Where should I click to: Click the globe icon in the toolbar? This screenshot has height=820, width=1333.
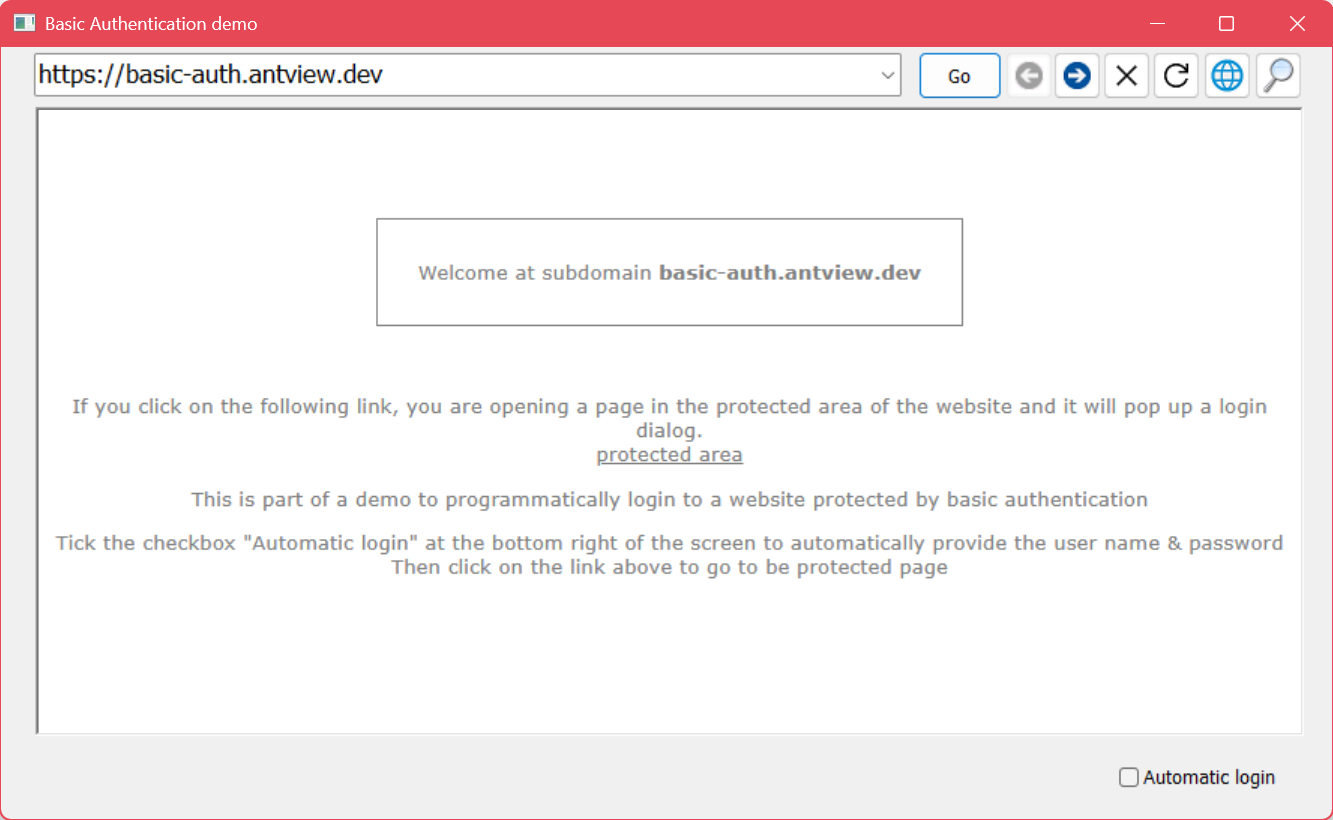coord(1227,76)
